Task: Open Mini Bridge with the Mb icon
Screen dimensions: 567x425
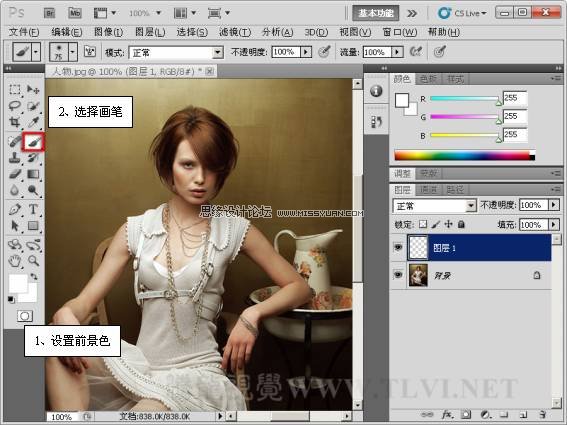Action: click(75, 13)
